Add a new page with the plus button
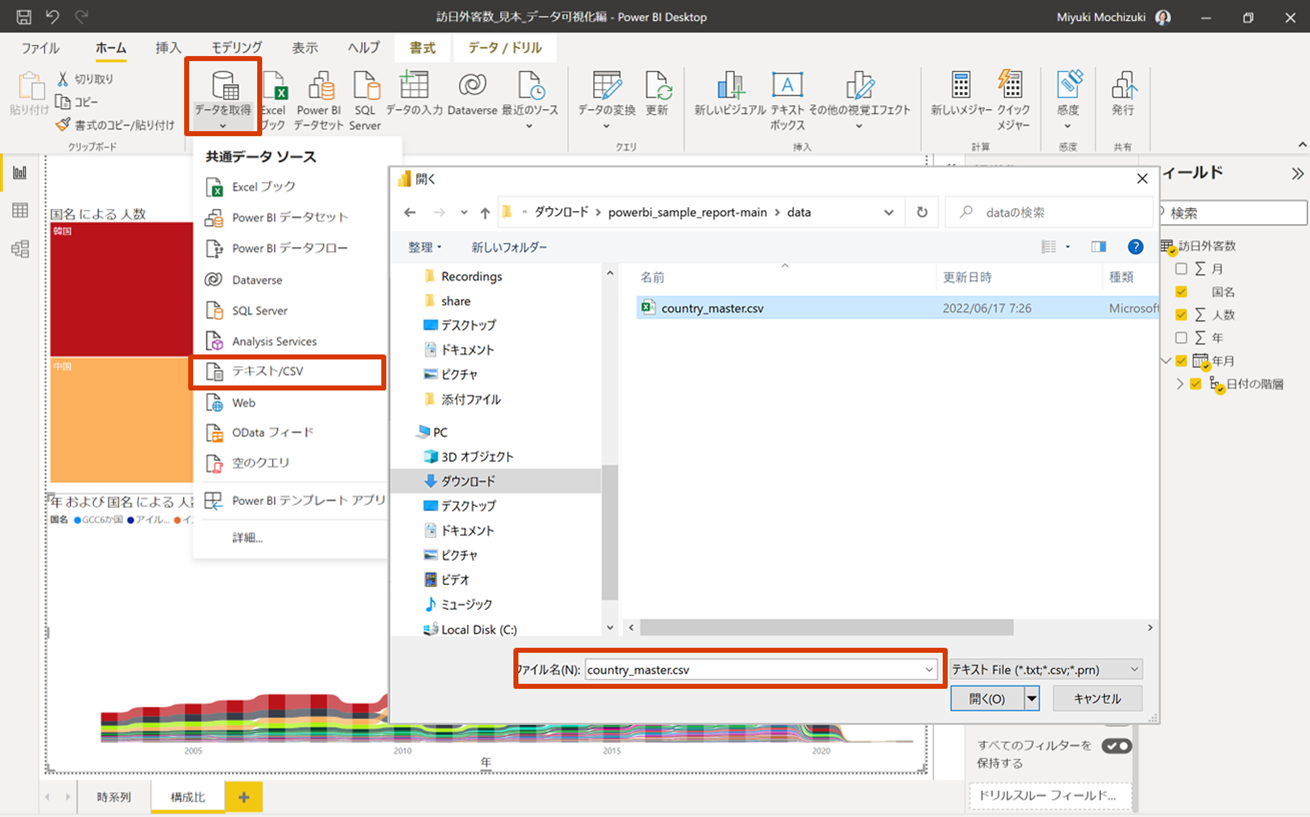1310x817 pixels. (x=244, y=797)
